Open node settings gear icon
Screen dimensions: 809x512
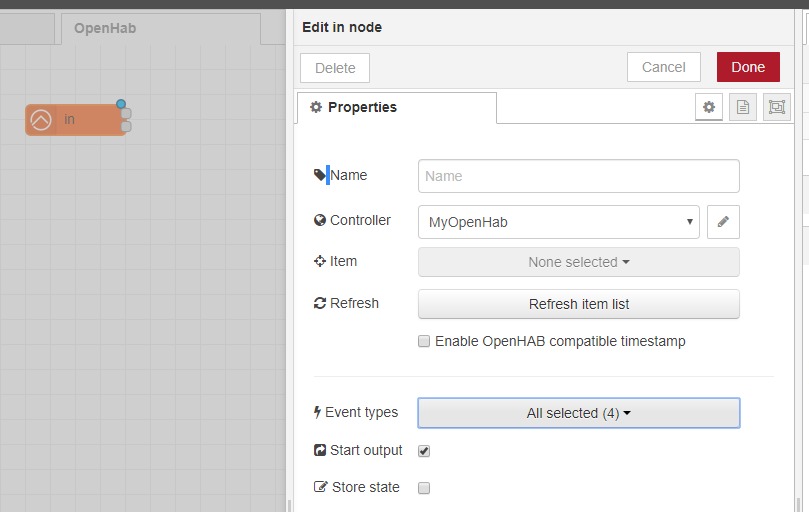pos(709,107)
